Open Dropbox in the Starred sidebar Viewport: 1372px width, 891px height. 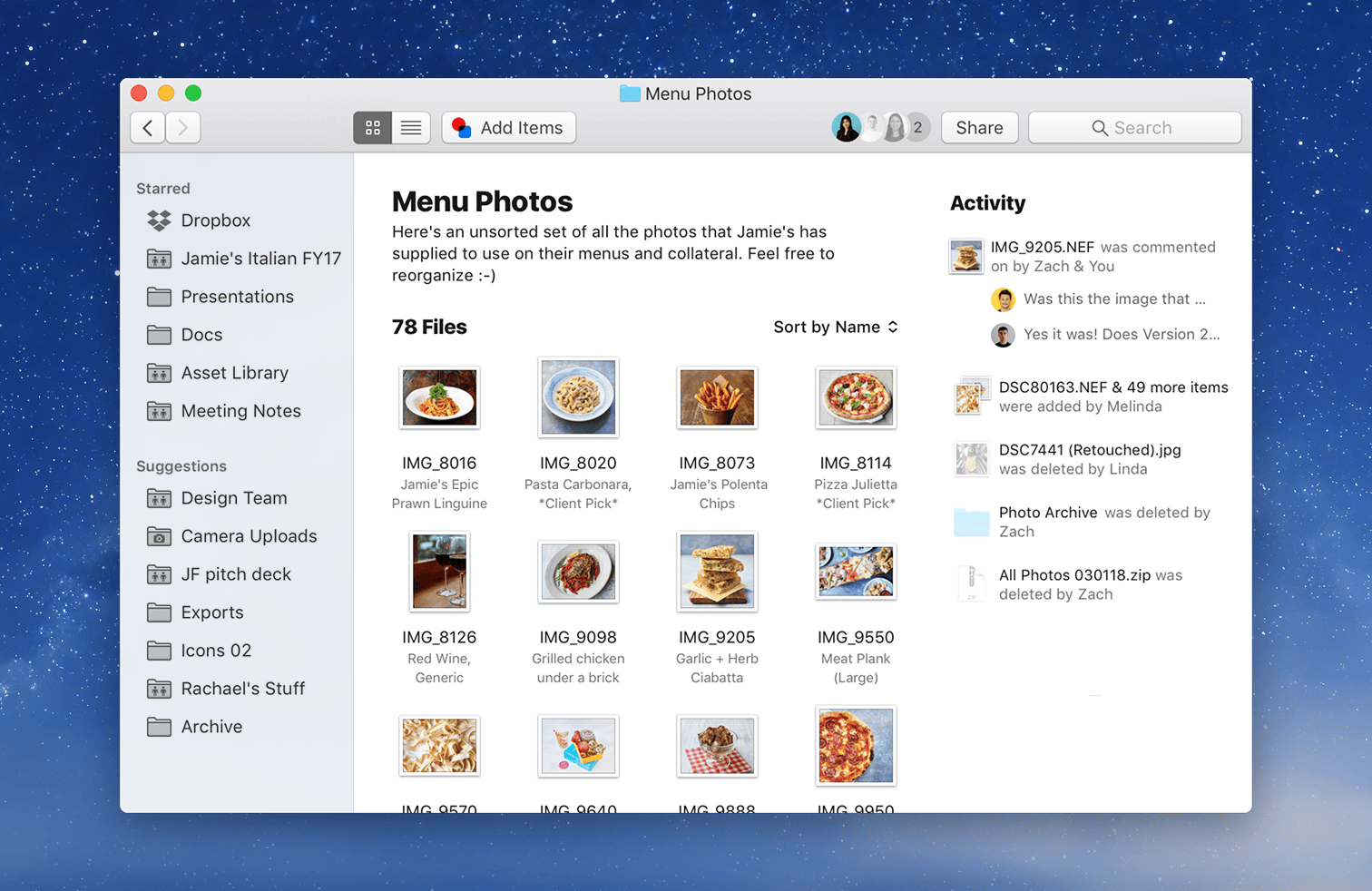[215, 220]
